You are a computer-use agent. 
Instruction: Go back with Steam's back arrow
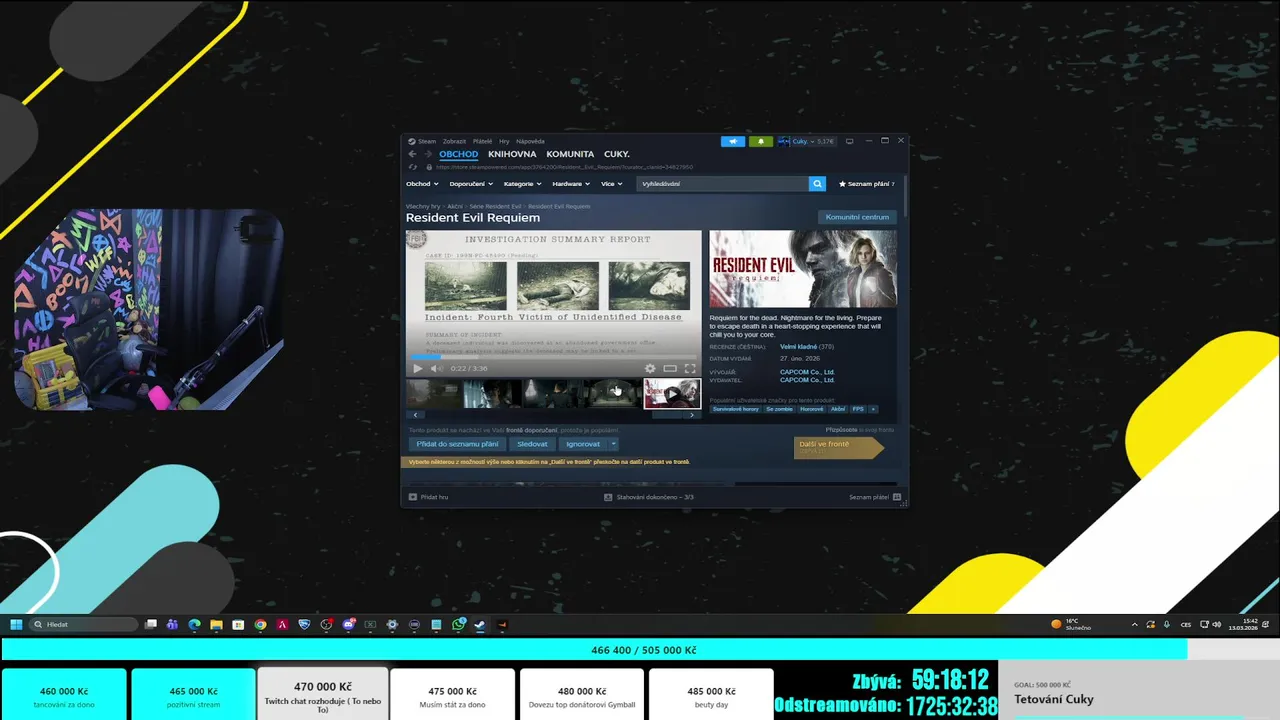click(412, 154)
